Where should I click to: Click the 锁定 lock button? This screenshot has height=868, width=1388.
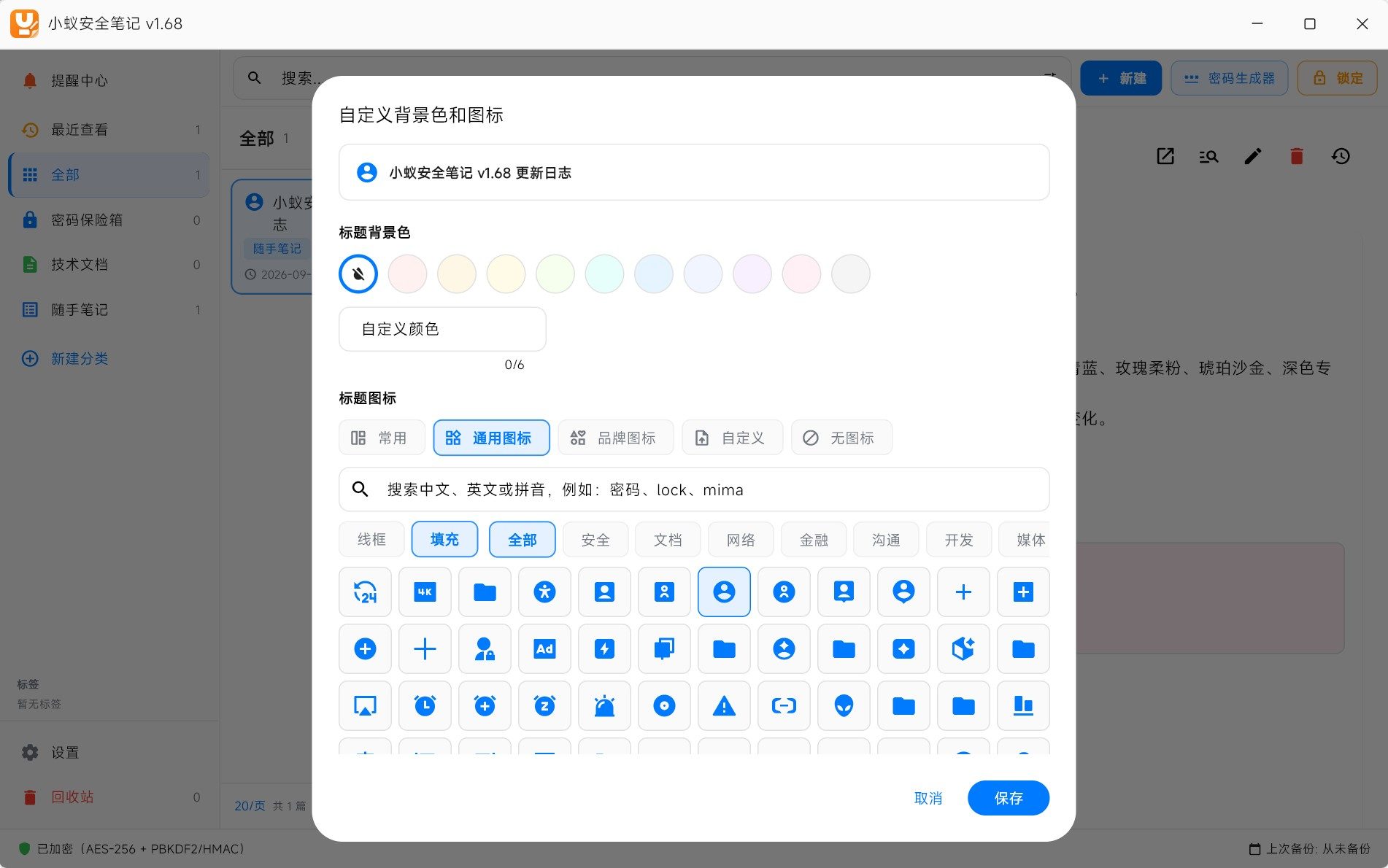click(x=1338, y=78)
